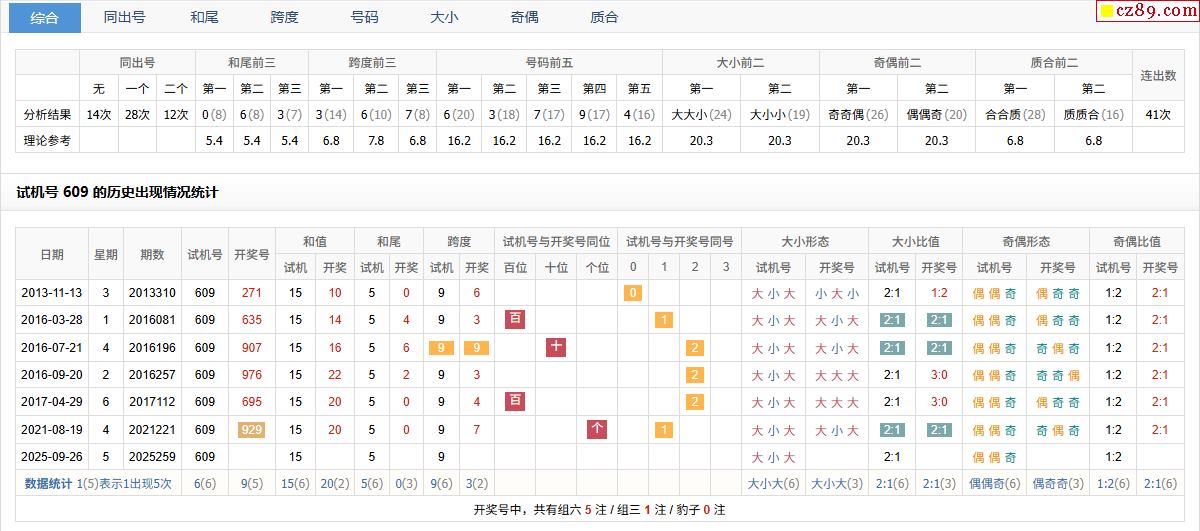Click the 41次 value under 连出数
Viewport: 1200px width, 531px height.
point(1158,114)
